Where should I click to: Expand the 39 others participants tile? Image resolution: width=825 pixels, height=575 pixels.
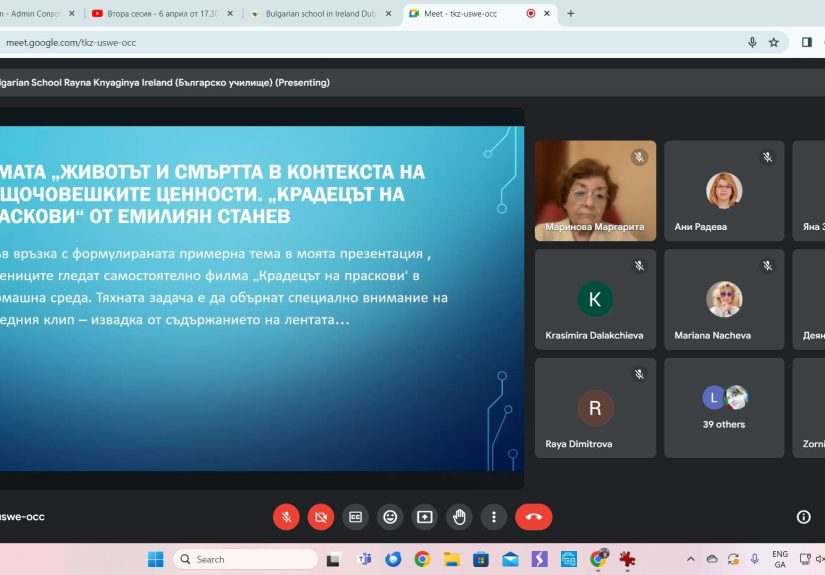pyautogui.click(x=724, y=407)
